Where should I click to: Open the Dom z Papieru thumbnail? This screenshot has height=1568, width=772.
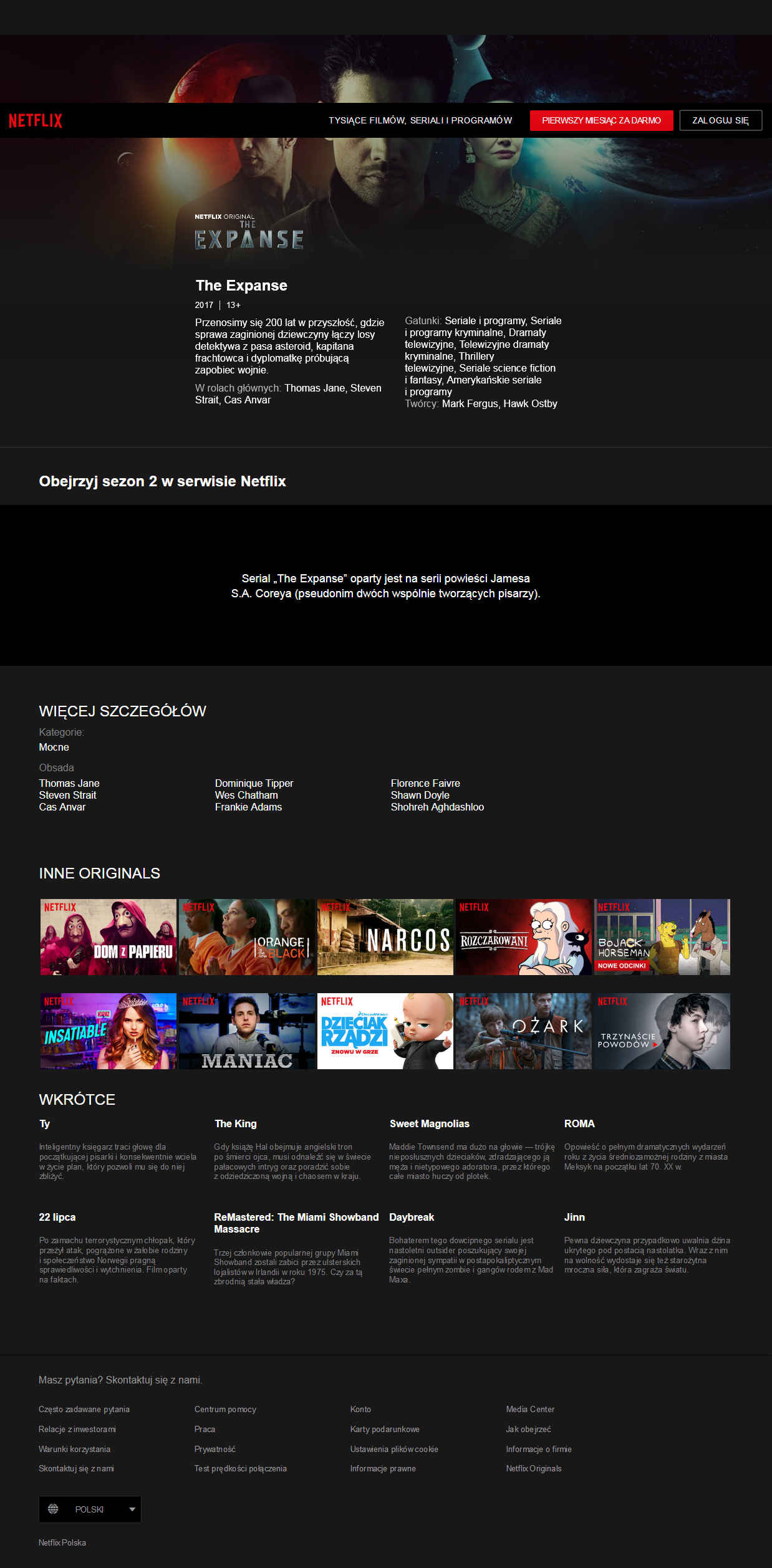point(109,936)
